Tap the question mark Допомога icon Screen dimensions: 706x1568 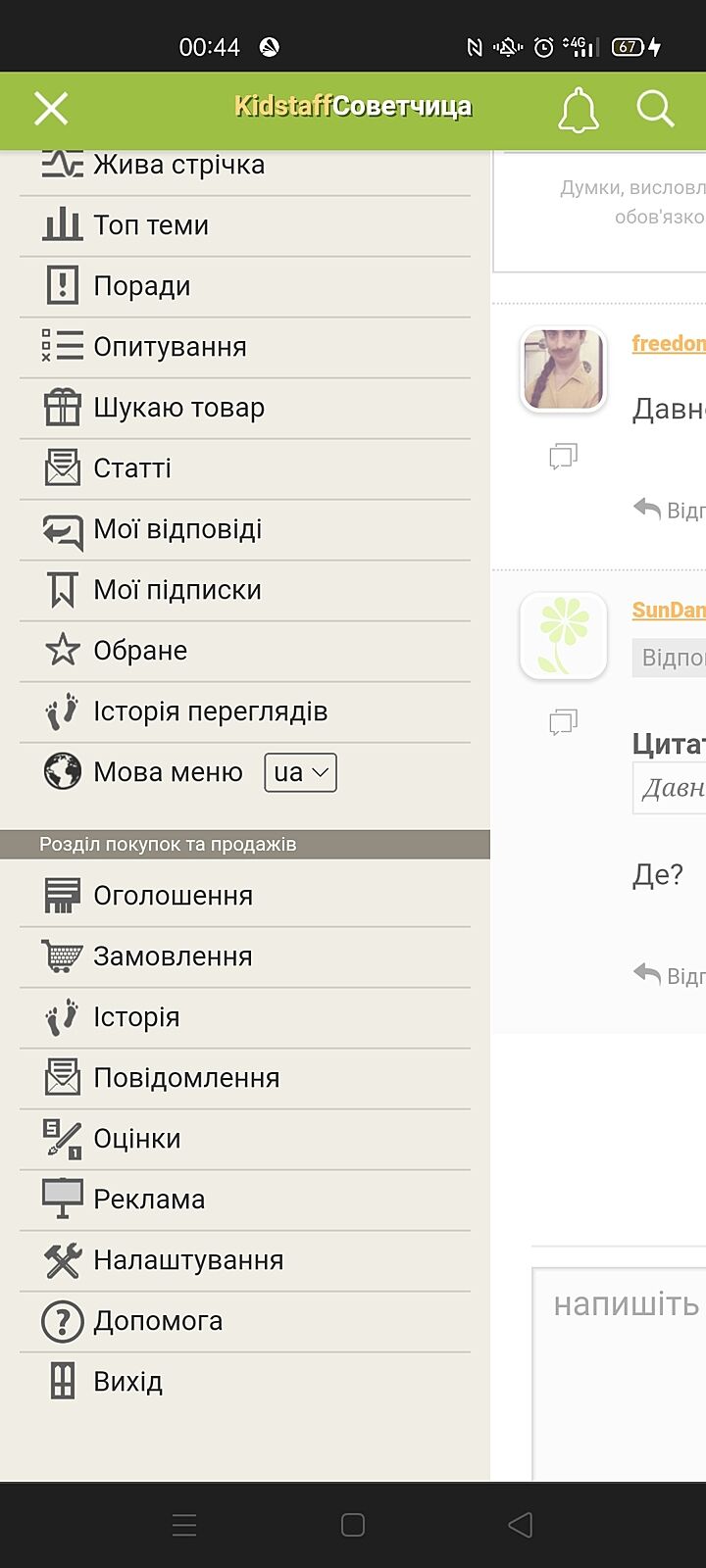tap(62, 1321)
